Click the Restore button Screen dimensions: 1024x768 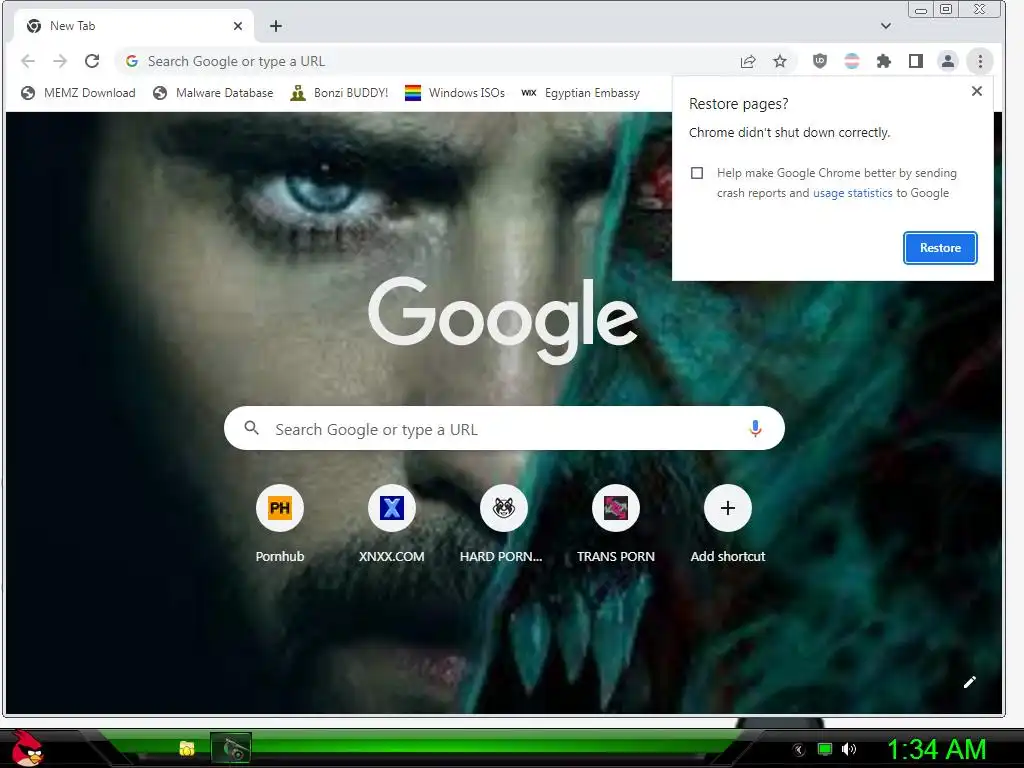coord(940,248)
